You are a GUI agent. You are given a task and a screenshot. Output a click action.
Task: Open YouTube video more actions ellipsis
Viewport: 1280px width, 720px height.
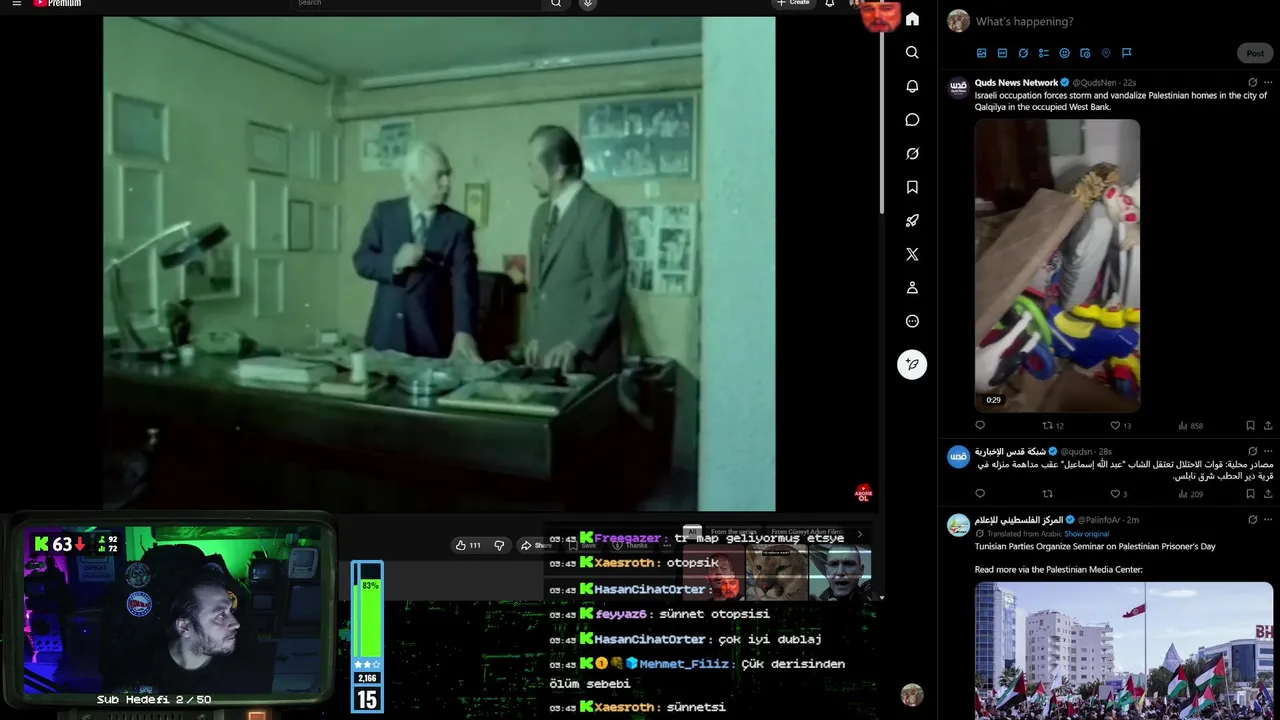[666, 545]
